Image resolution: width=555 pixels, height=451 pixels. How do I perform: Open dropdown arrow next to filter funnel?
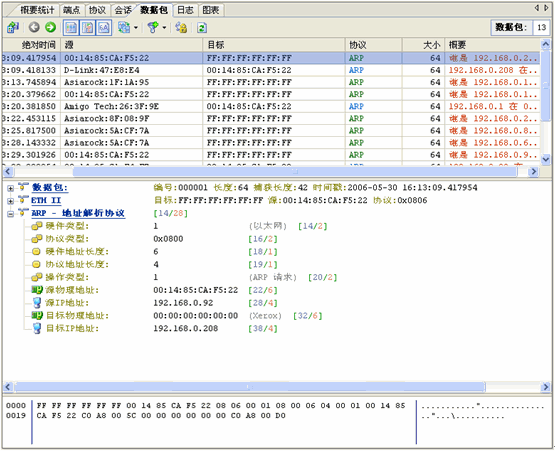tap(164, 27)
